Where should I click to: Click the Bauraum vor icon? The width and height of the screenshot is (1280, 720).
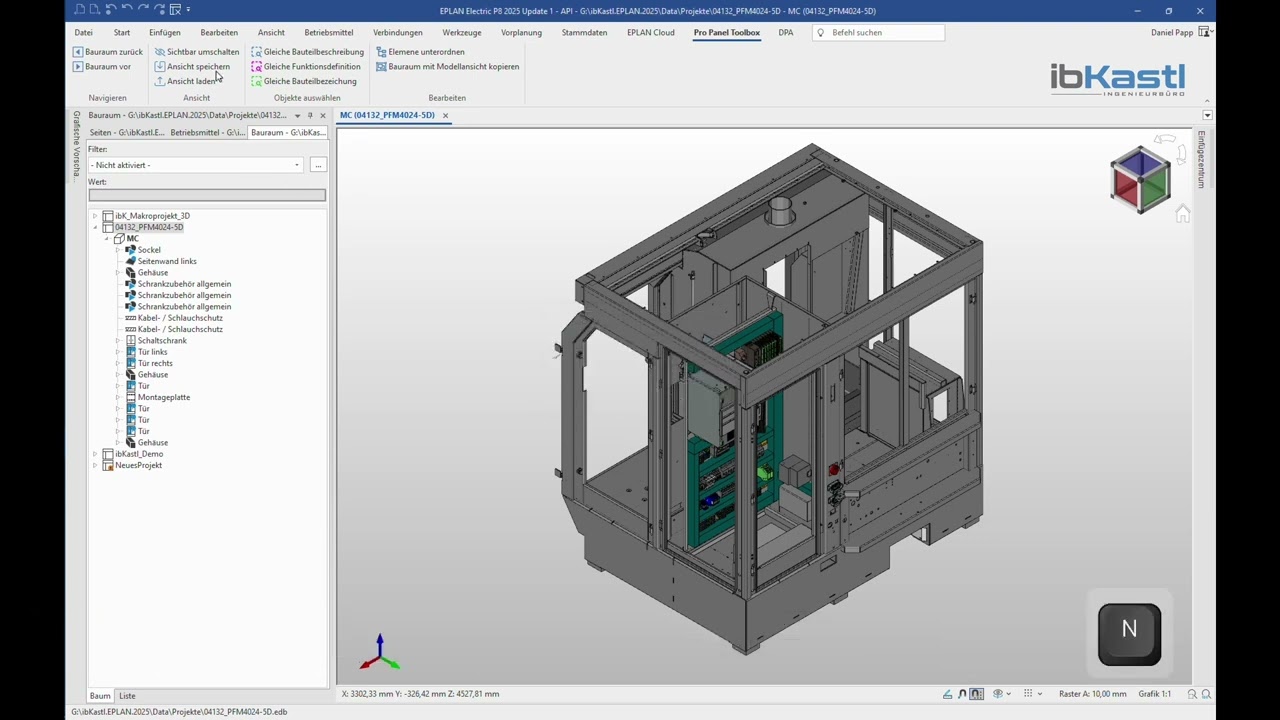pyautogui.click(x=78, y=67)
